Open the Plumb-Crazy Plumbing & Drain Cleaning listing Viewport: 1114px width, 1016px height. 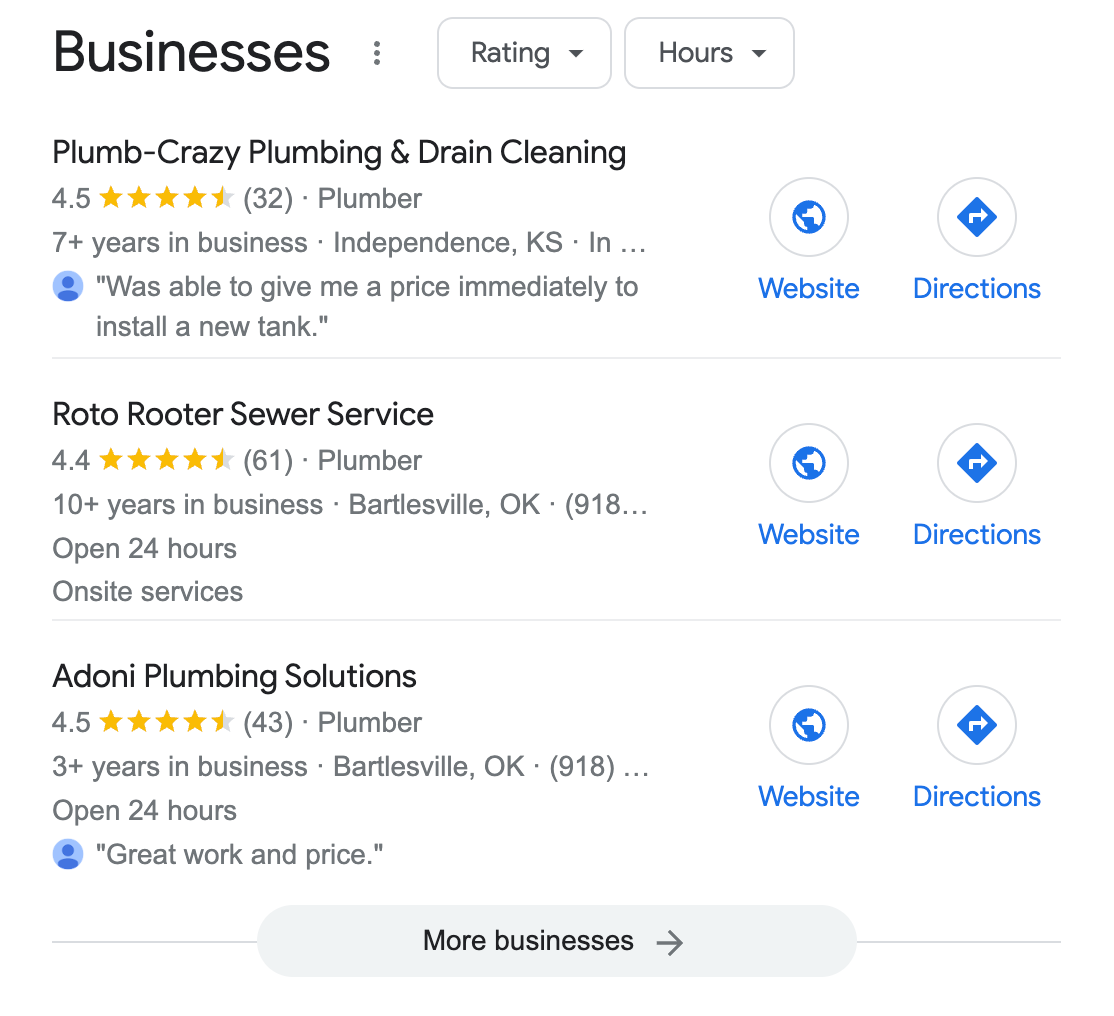(339, 152)
